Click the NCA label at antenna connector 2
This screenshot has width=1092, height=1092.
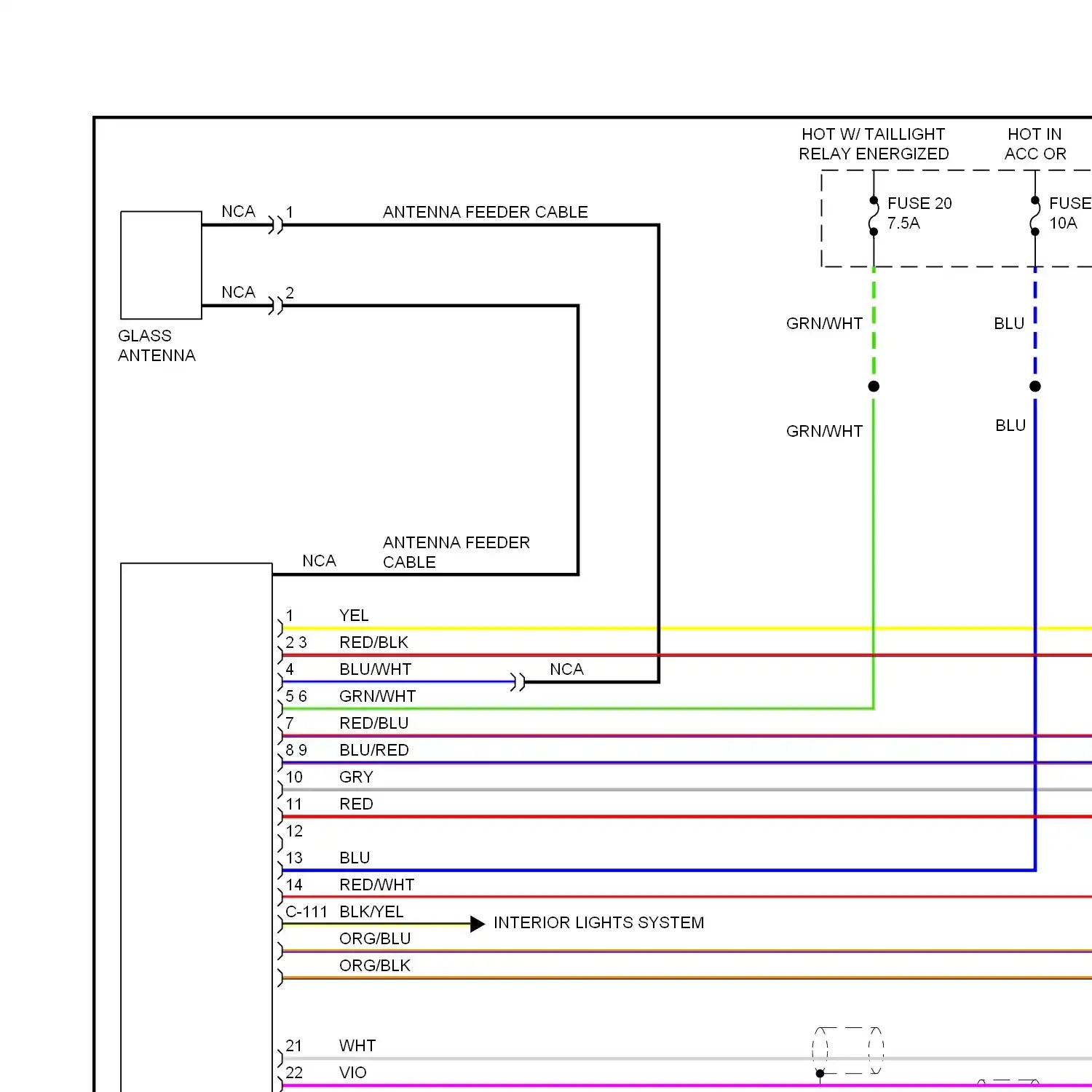pyautogui.click(x=238, y=292)
